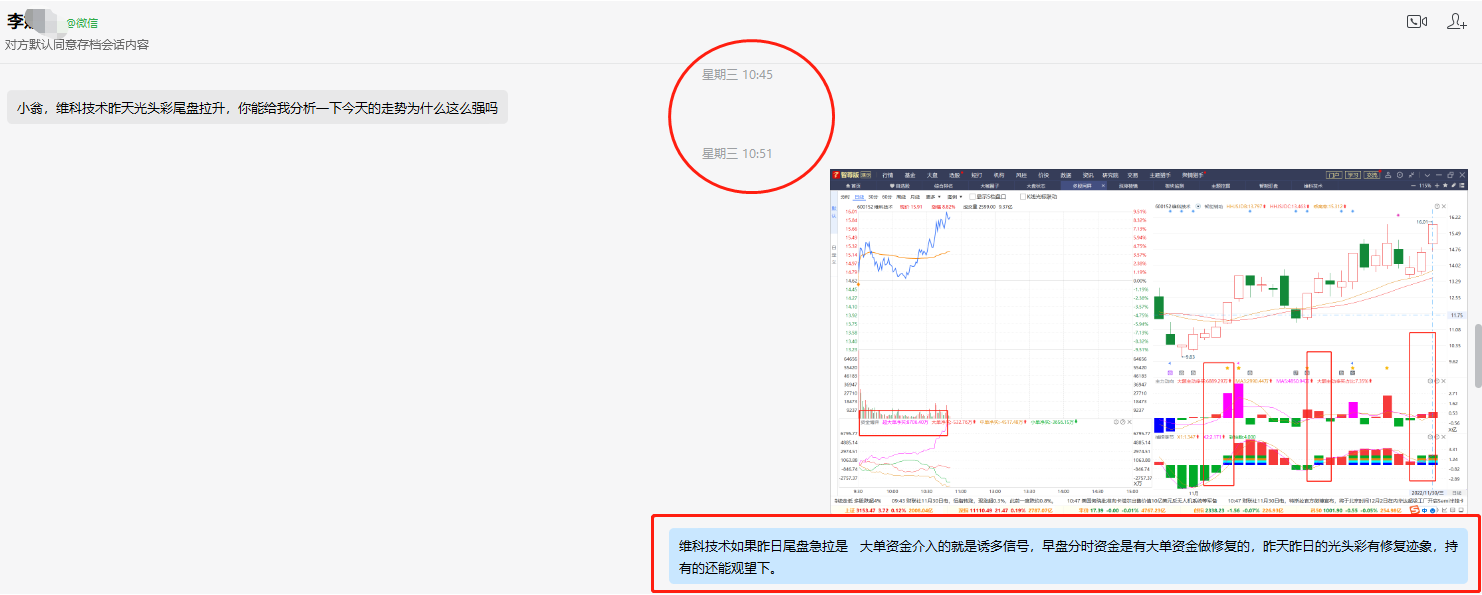Click the add member icon
The width and height of the screenshot is (1482, 595).
pyautogui.click(x=1456, y=22)
